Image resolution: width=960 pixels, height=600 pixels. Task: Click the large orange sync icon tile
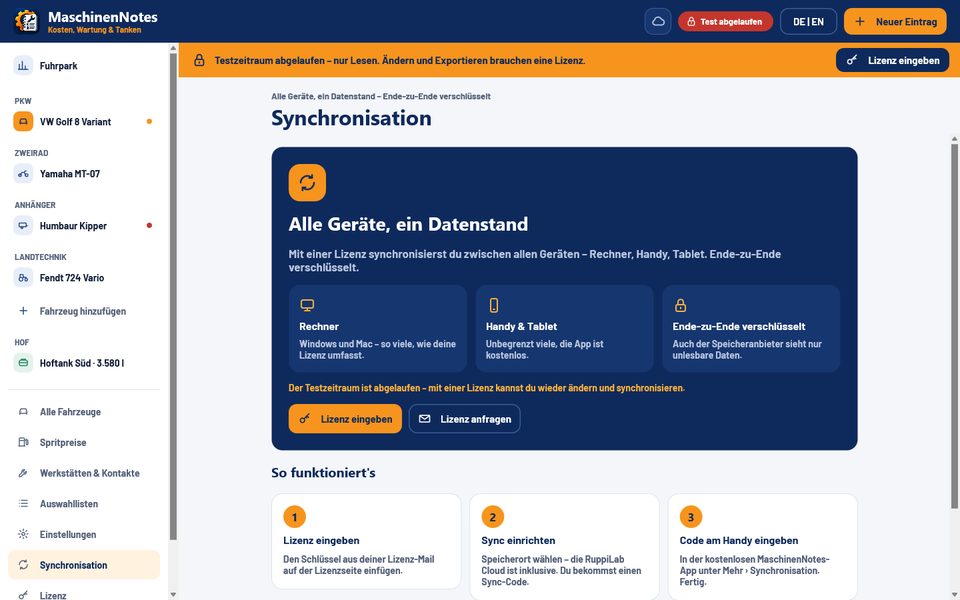click(x=307, y=182)
